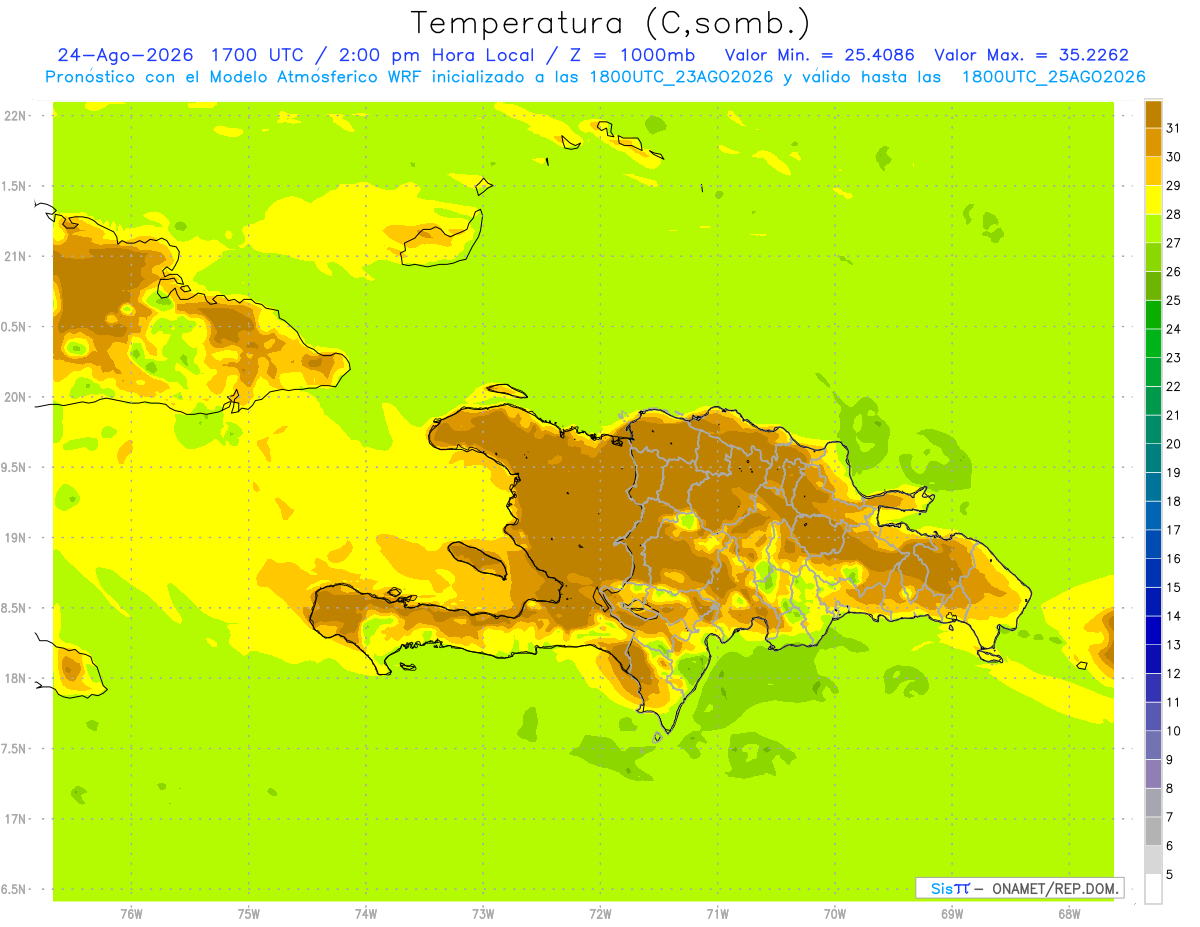Image resolution: width=1200 pixels, height=927 pixels.
Task: Click the 'ONAMET/REP.DOM.' credit label
Action: click(1055, 888)
